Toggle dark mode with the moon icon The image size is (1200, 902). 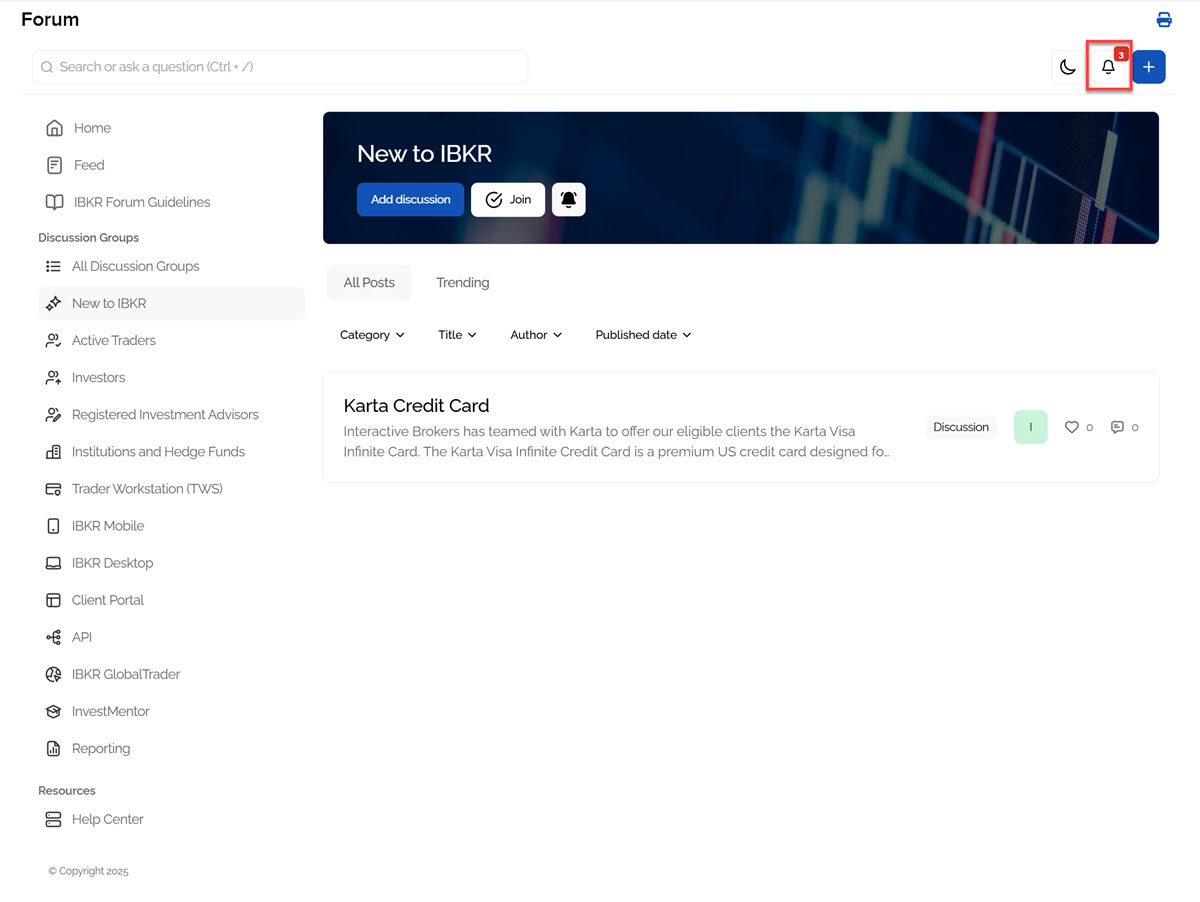click(1067, 66)
